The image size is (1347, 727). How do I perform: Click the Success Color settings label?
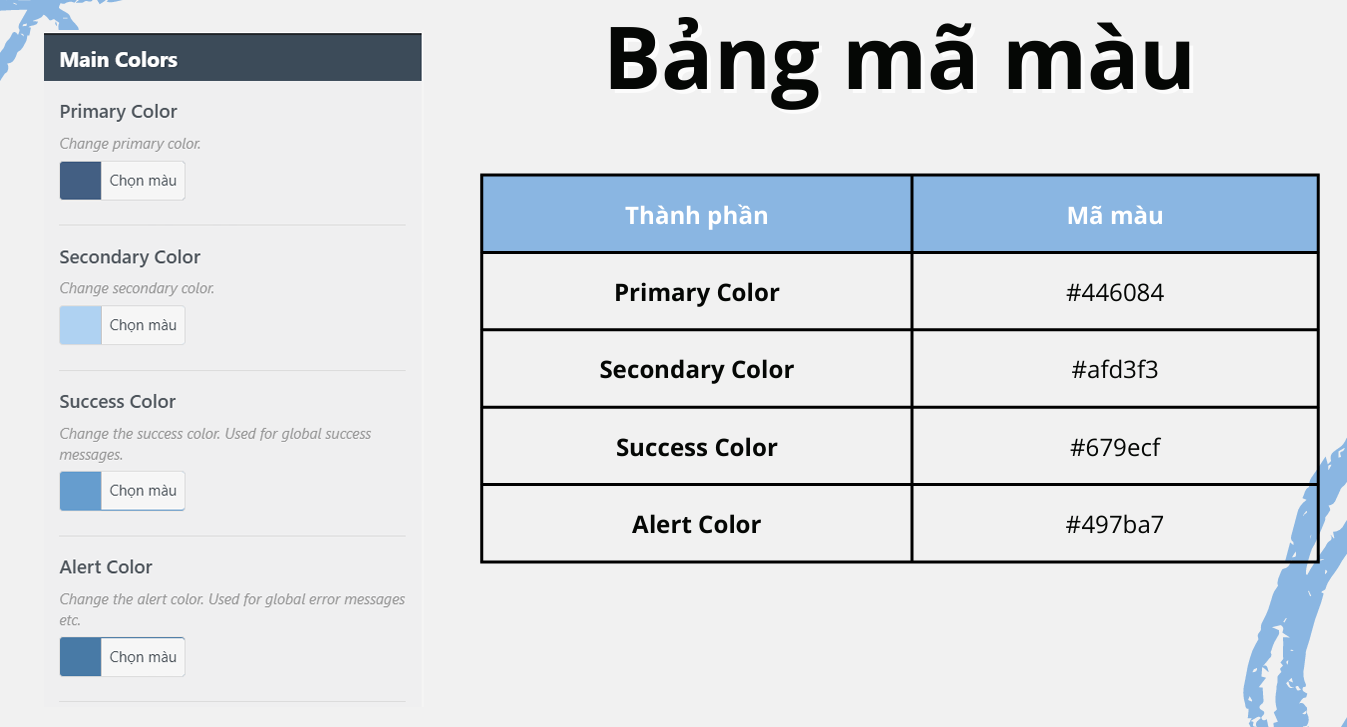[x=117, y=402]
